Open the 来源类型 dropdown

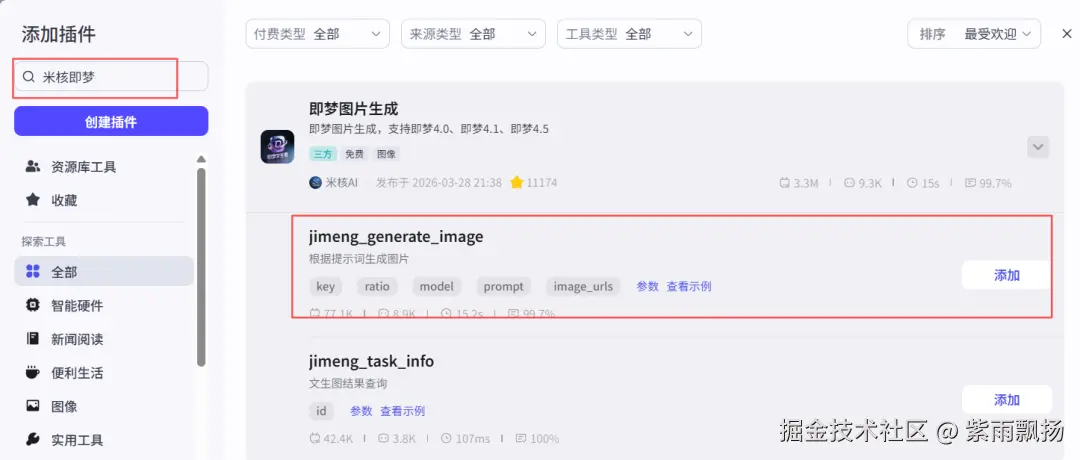[x=473, y=34]
